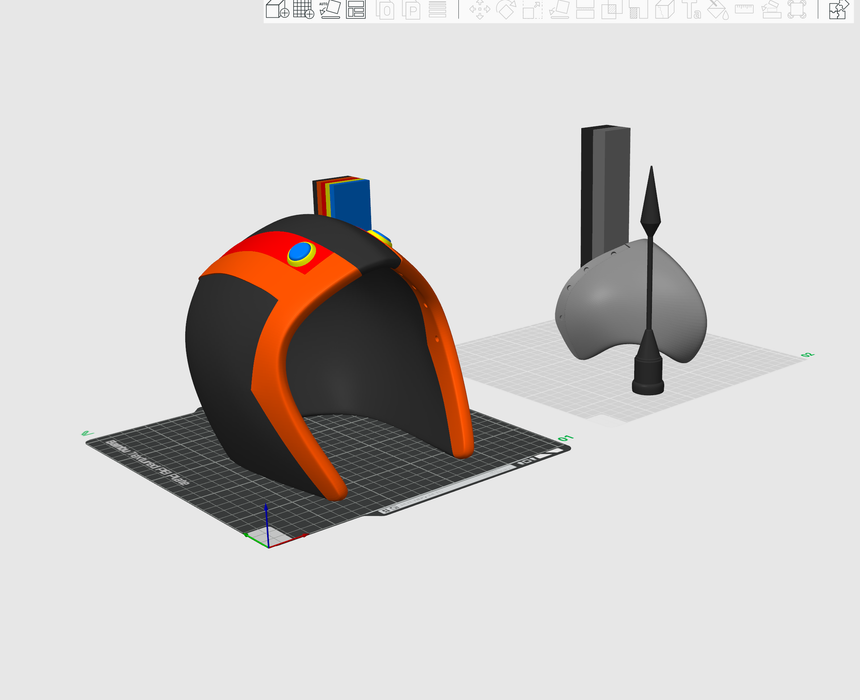Open the Mesh boolean tool

click(x=612, y=10)
